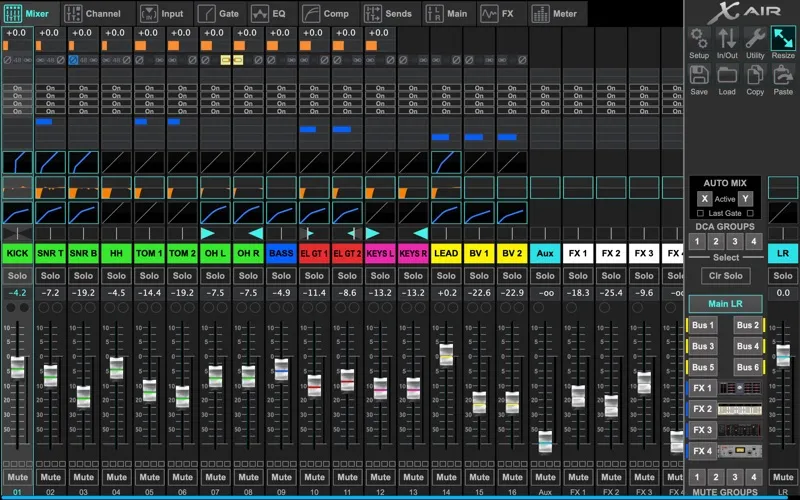Image resolution: width=800 pixels, height=500 pixels.
Task: Select Bus 1 sends on faders
Action: point(703,325)
